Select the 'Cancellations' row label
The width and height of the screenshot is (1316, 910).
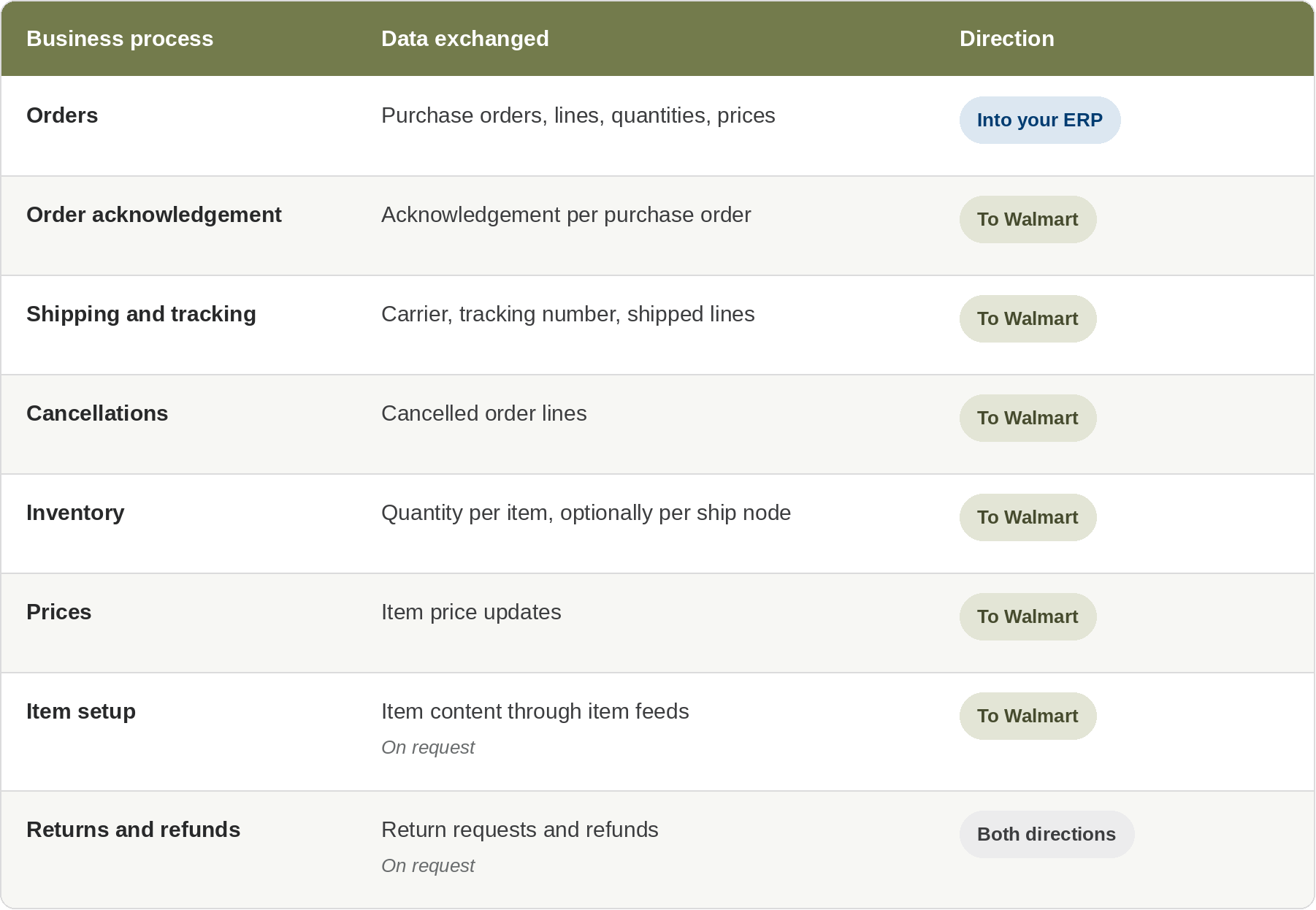coord(97,413)
